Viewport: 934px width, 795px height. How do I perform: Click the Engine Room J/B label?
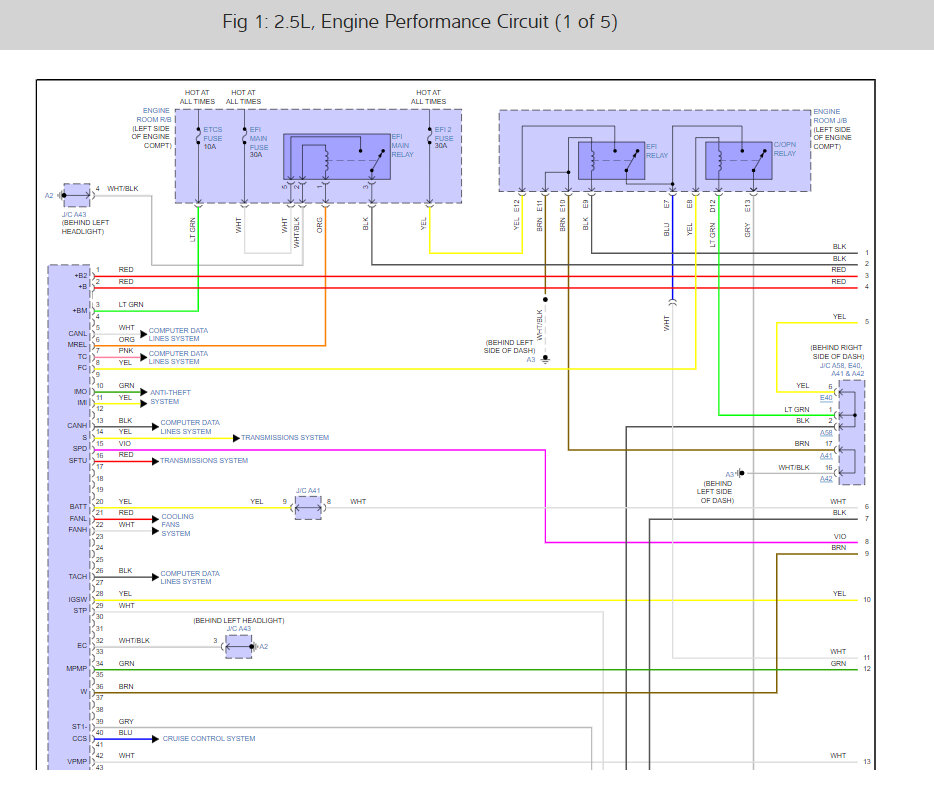pyautogui.click(x=832, y=129)
